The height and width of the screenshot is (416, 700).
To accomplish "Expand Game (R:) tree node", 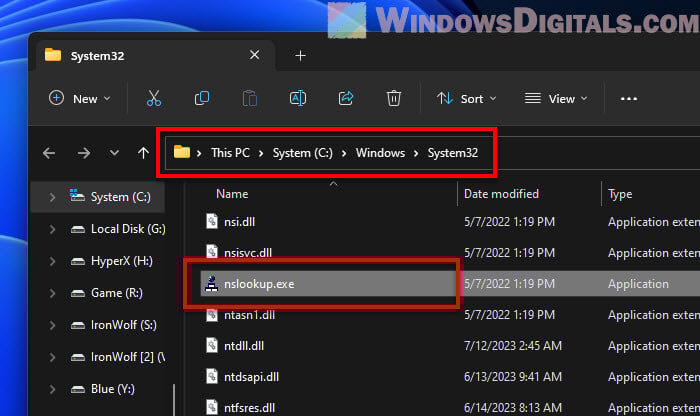I will click(52, 293).
